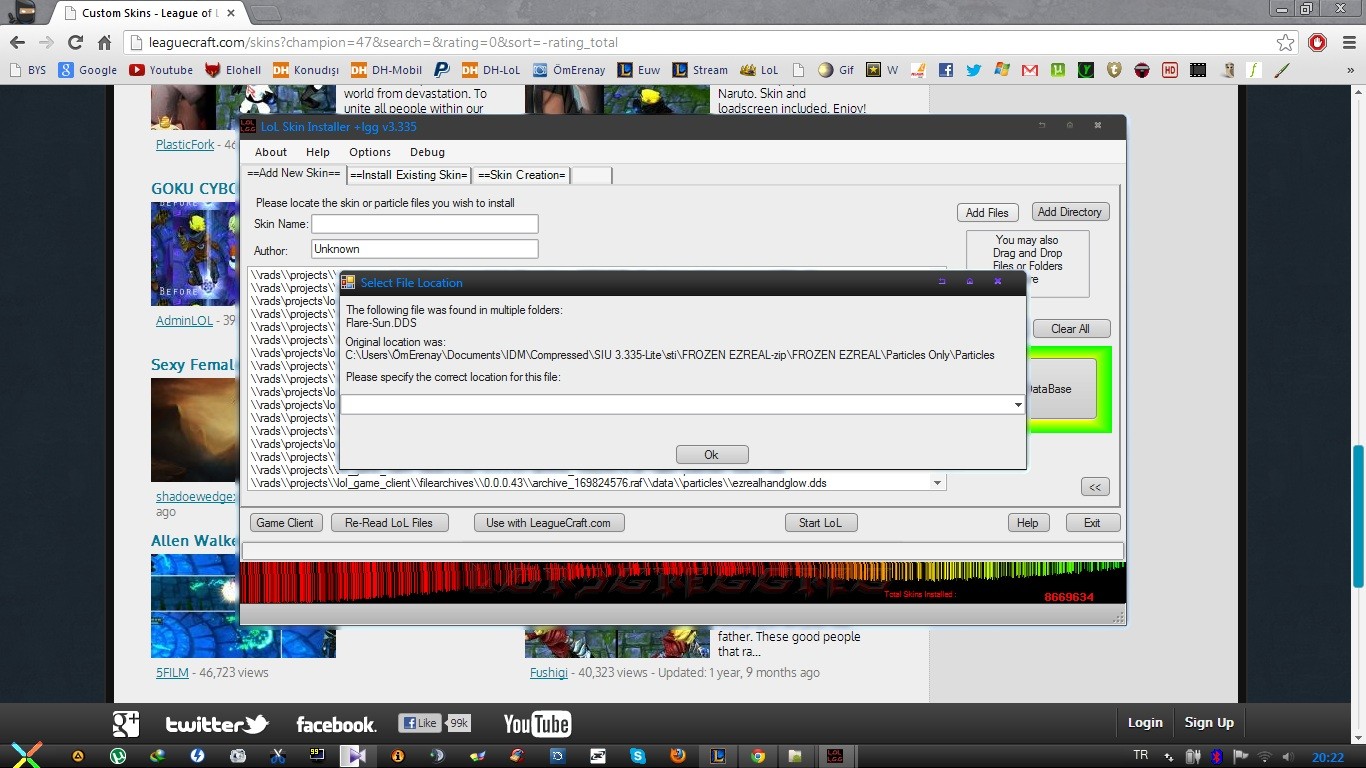The width and height of the screenshot is (1366, 768).
Task: Open the Elohell bookmark
Action: (x=233, y=70)
